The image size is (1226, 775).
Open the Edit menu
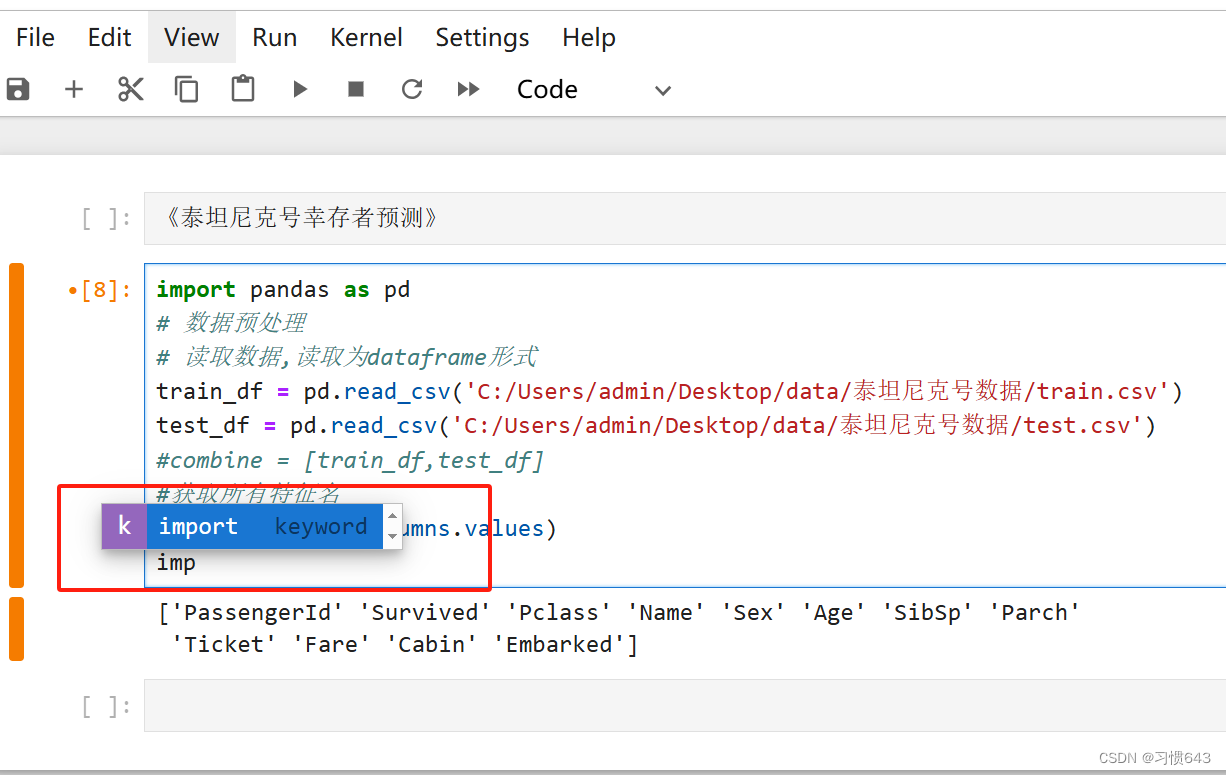[x=109, y=37]
